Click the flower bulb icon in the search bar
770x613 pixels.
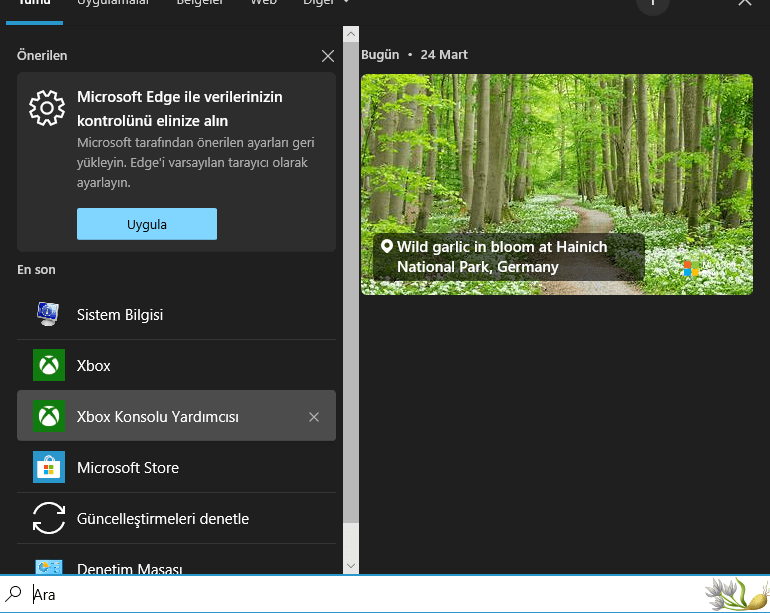click(736, 594)
